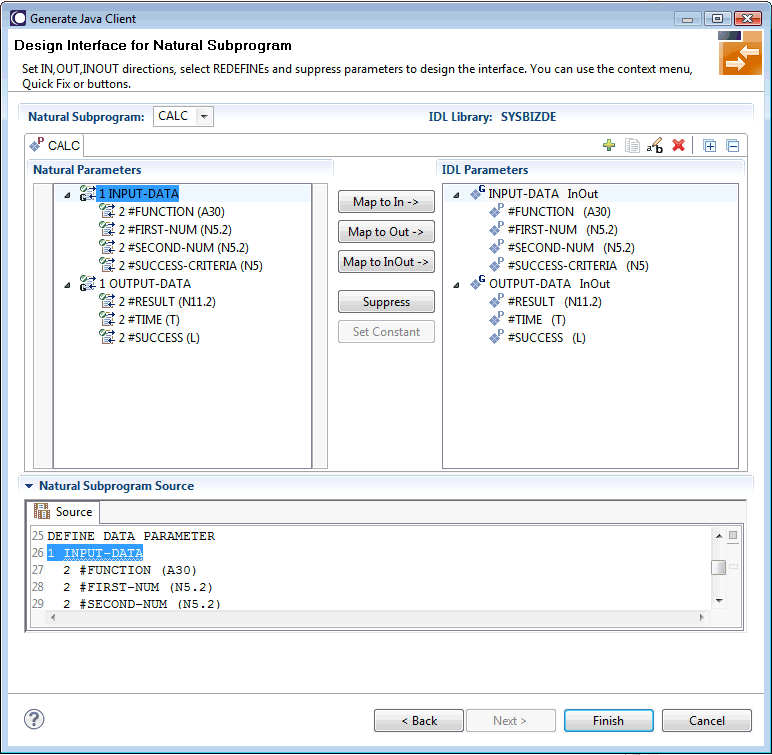Image resolution: width=772 pixels, height=755 pixels.
Task: Cancel the Generate Java Client wizard
Action: tap(707, 721)
